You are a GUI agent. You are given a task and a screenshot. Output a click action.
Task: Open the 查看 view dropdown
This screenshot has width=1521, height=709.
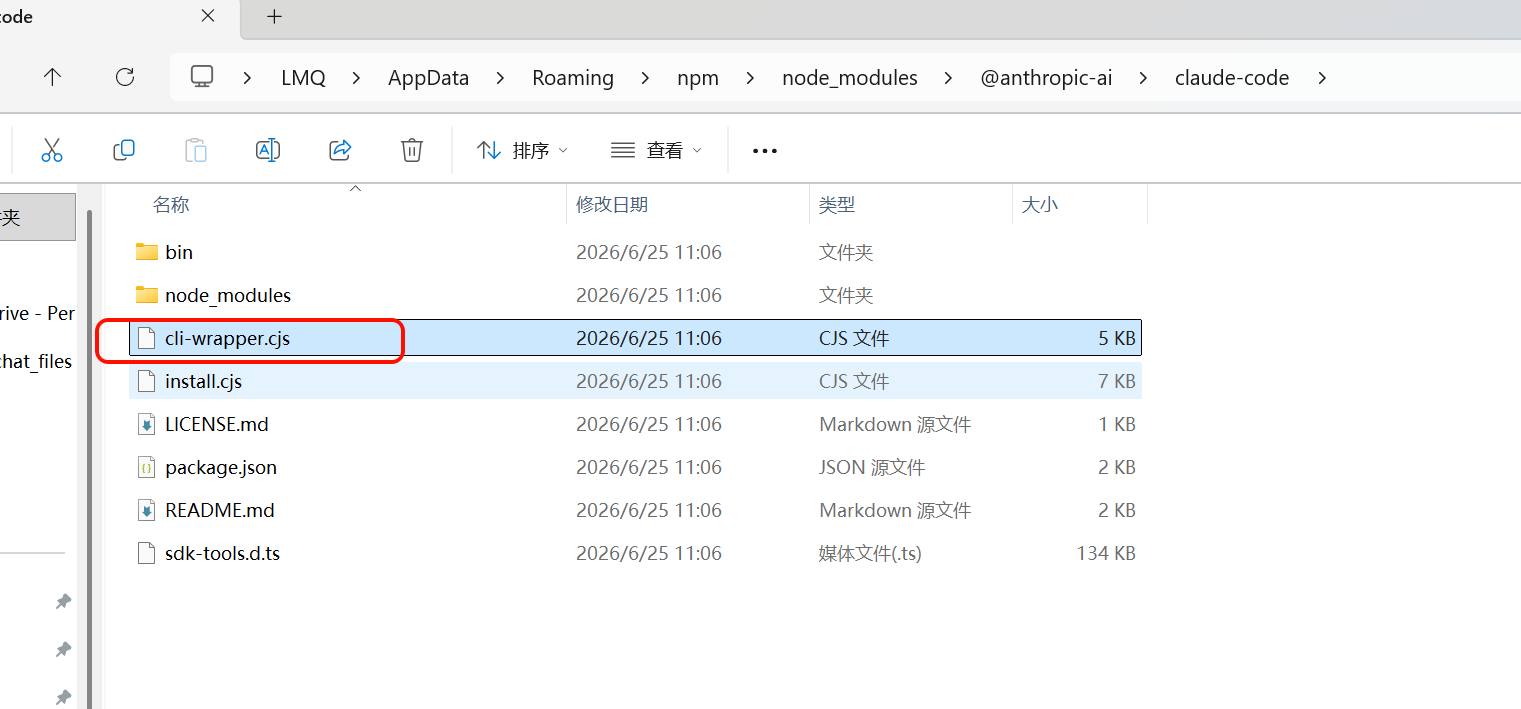[656, 150]
